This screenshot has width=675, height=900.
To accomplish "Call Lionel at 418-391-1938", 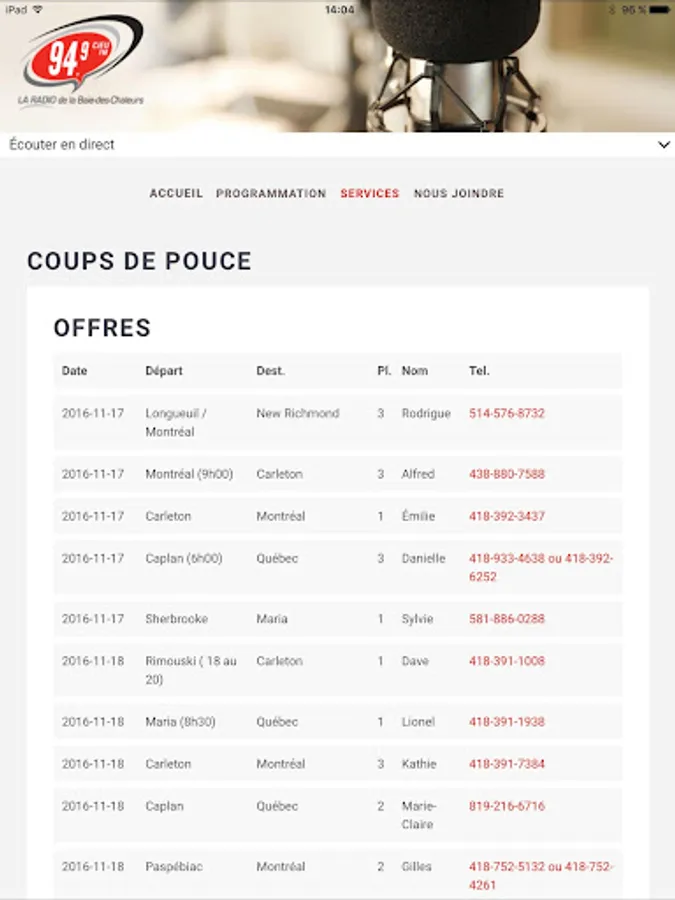I will [507, 722].
